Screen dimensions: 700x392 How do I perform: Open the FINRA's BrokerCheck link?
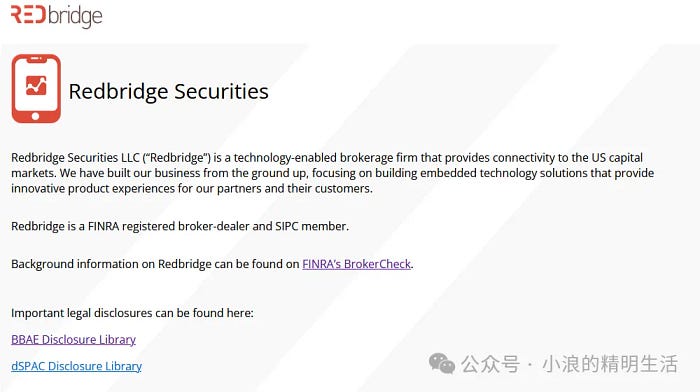[356, 264]
